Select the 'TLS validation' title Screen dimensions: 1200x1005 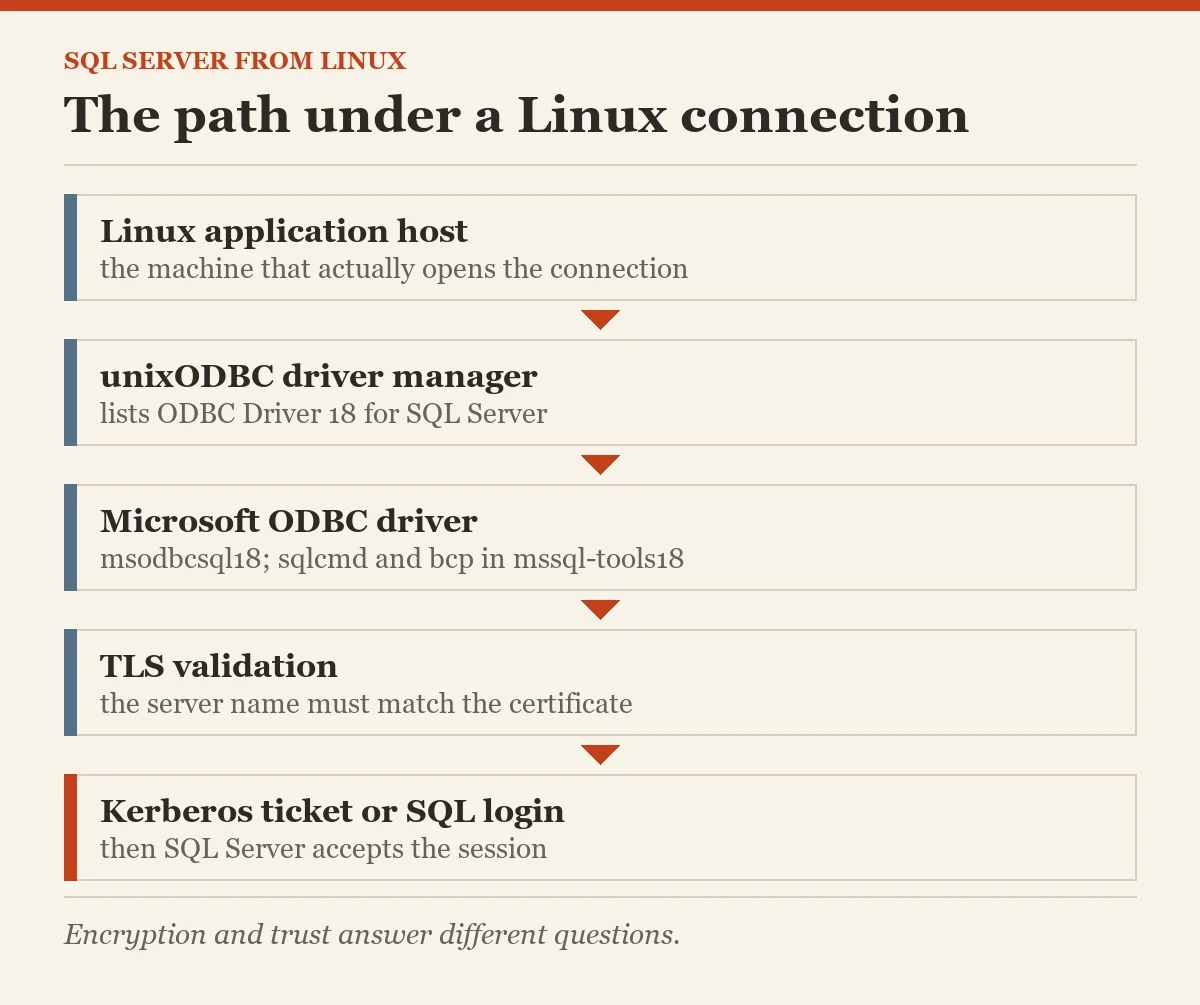219,666
